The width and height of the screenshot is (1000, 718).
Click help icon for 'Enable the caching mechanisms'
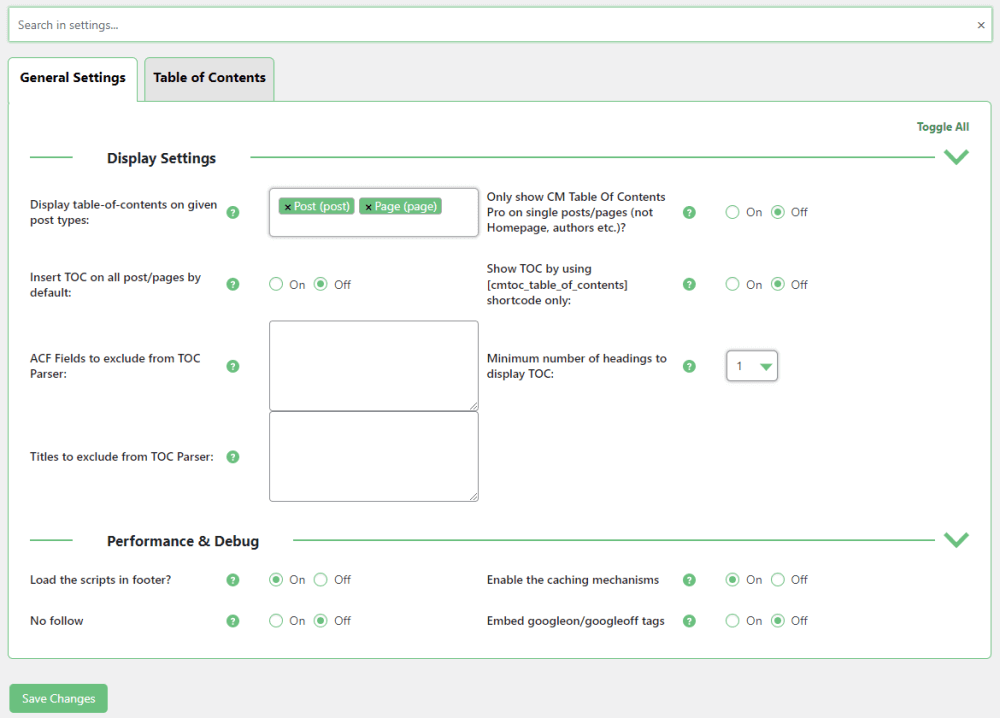tap(689, 580)
